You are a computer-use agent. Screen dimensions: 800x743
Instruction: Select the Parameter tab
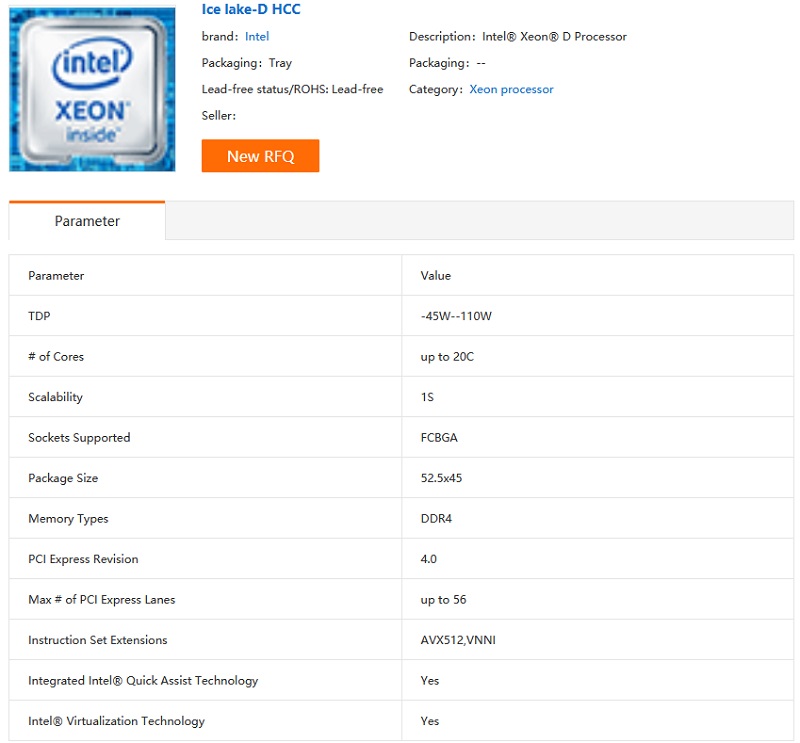pyautogui.click(x=87, y=220)
